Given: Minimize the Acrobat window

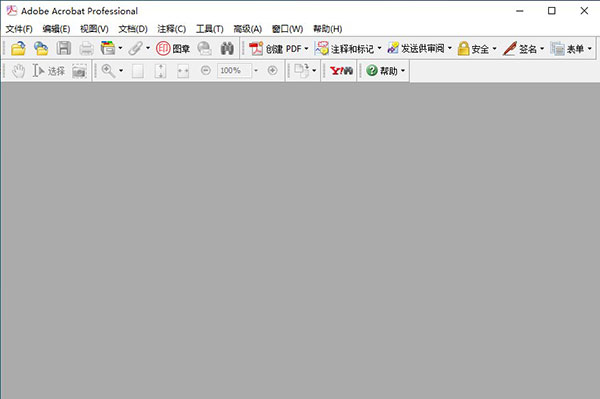Looking at the screenshot, I should (519, 11).
